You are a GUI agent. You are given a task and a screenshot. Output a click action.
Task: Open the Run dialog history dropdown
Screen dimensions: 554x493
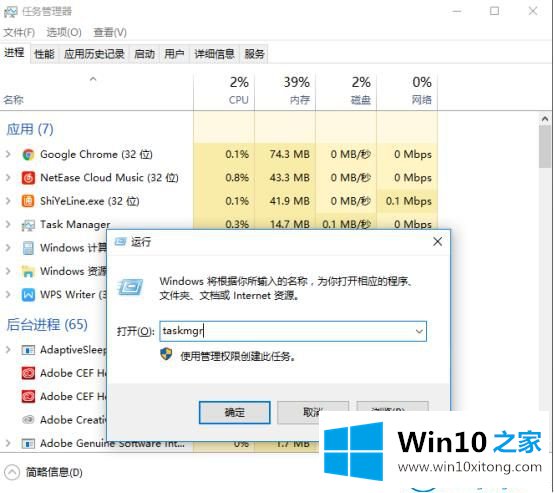point(419,331)
